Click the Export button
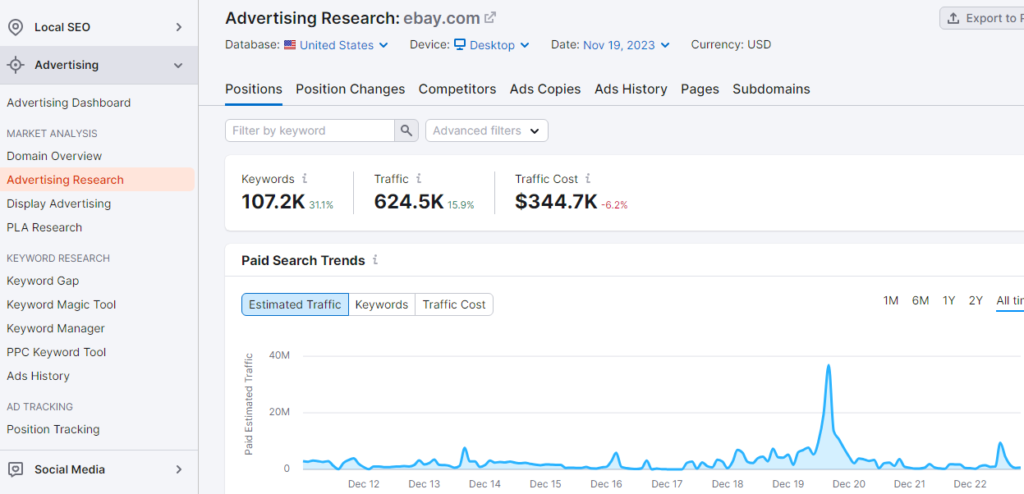The width and height of the screenshot is (1024, 494). [982, 18]
